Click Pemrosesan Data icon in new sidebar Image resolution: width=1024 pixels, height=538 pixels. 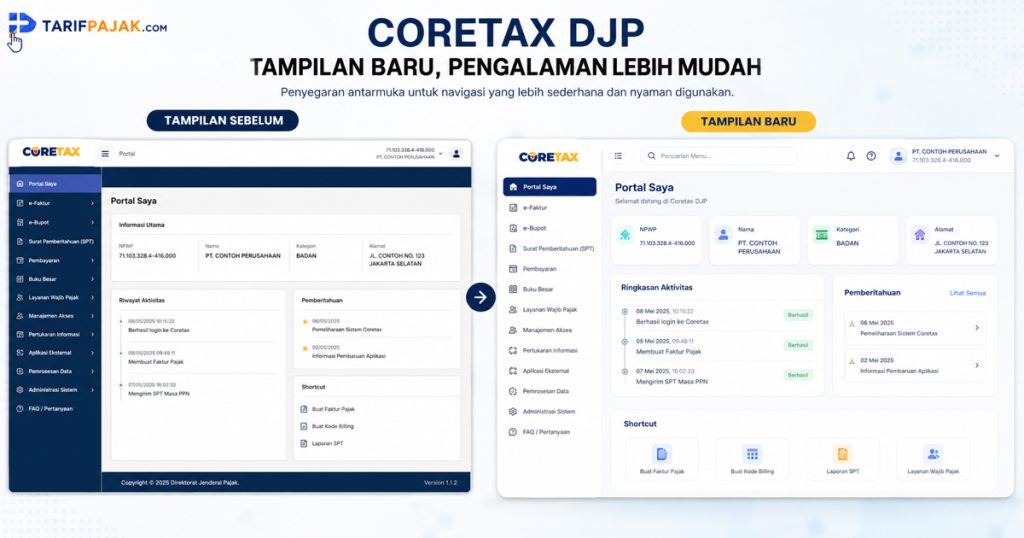(513, 392)
